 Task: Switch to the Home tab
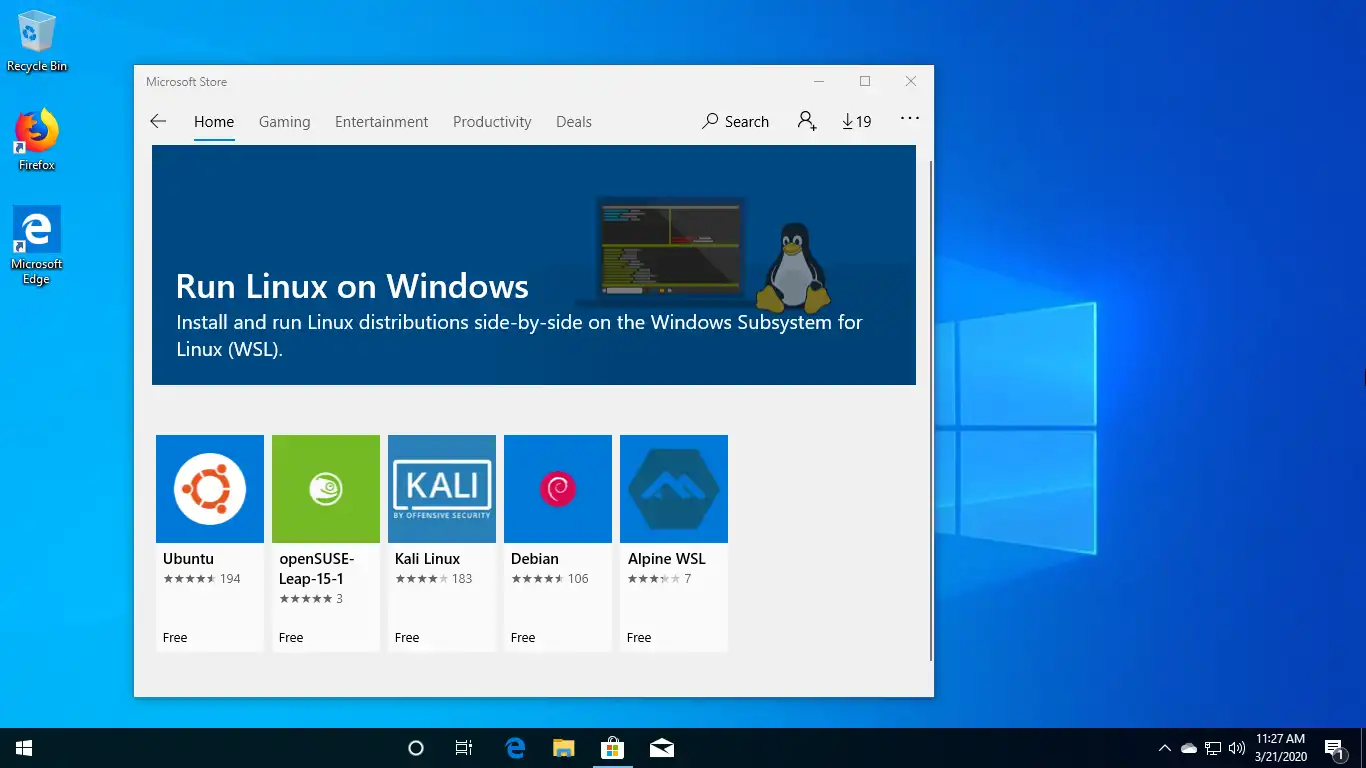(214, 121)
